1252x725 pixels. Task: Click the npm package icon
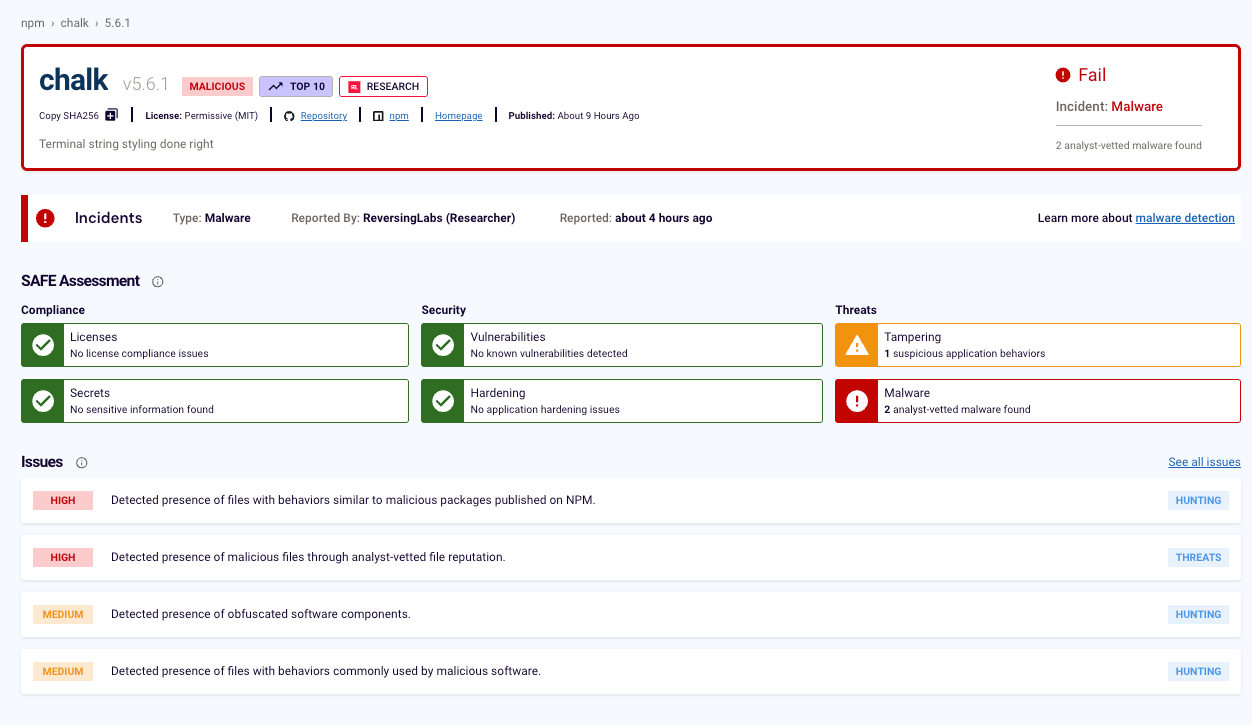coord(377,115)
